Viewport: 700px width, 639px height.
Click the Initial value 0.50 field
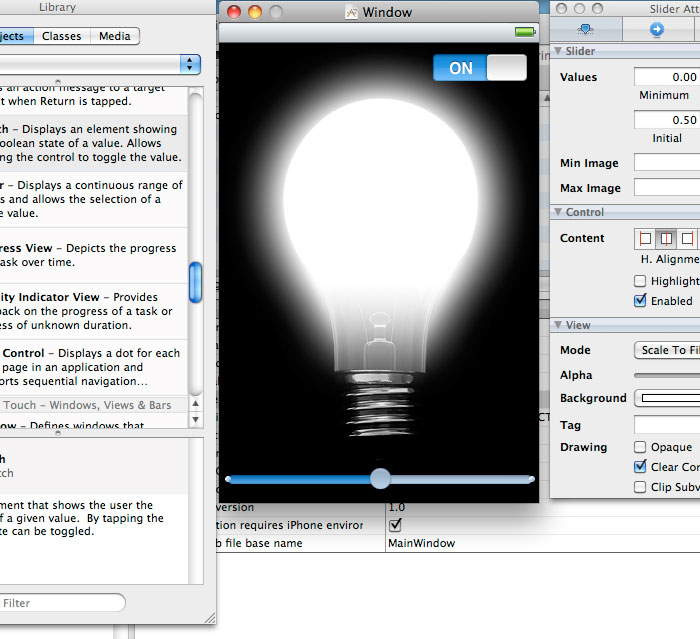pos(667,120)
